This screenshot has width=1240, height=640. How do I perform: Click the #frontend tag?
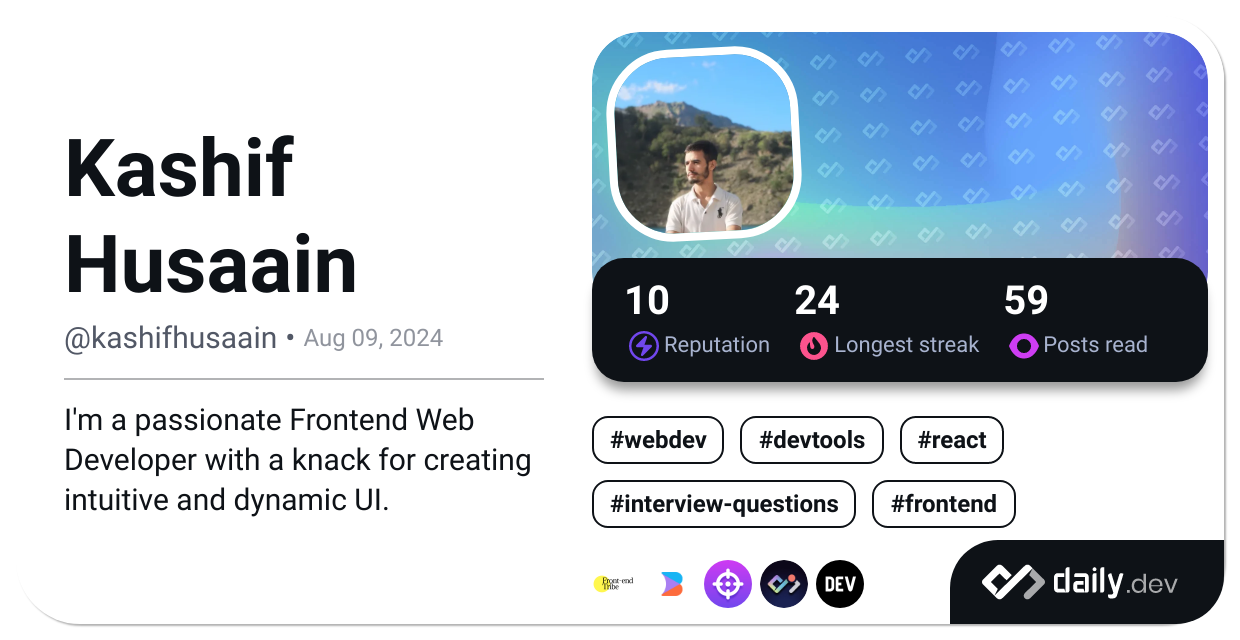coord(943,504)
